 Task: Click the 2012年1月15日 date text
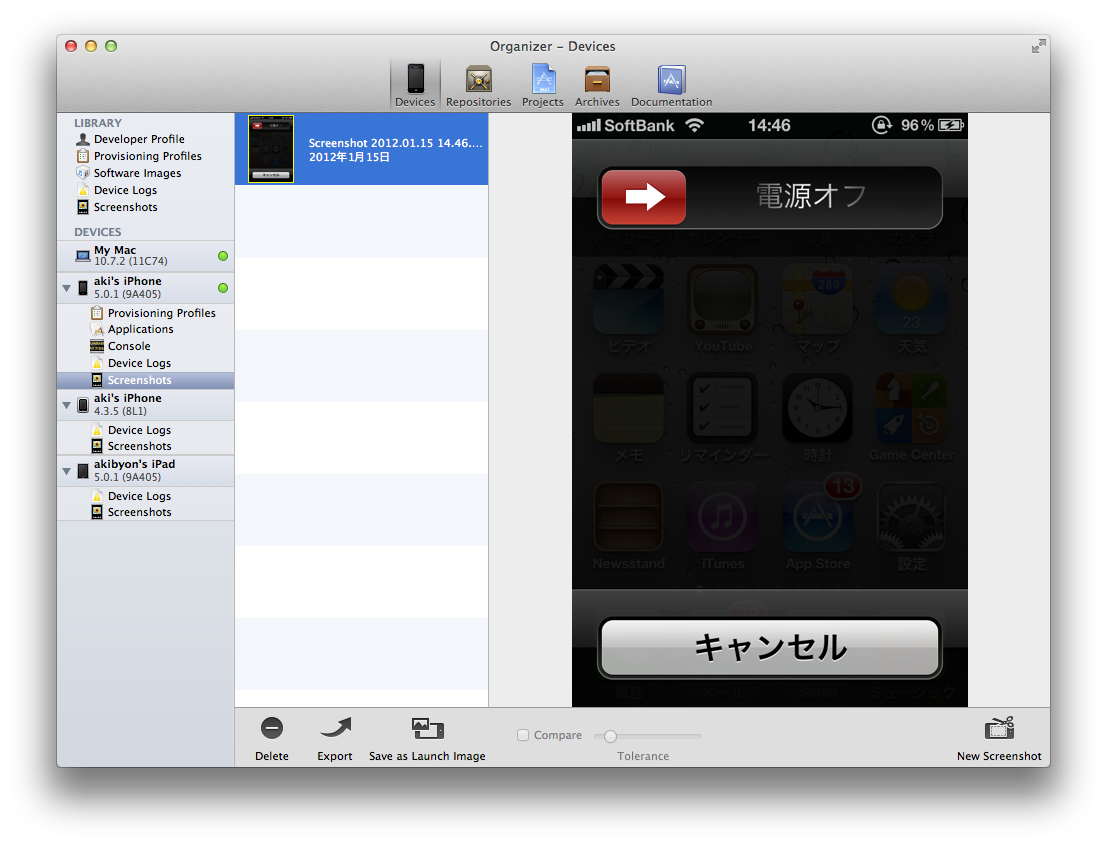[x=349, y=157]
